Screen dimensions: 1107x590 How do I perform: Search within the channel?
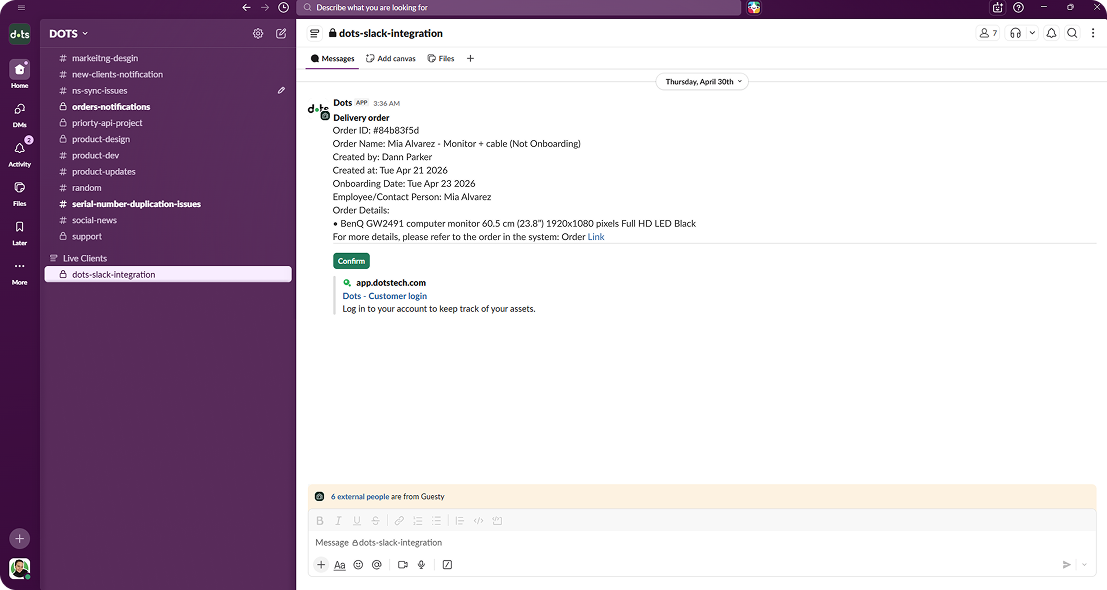tap(1072, 33)
